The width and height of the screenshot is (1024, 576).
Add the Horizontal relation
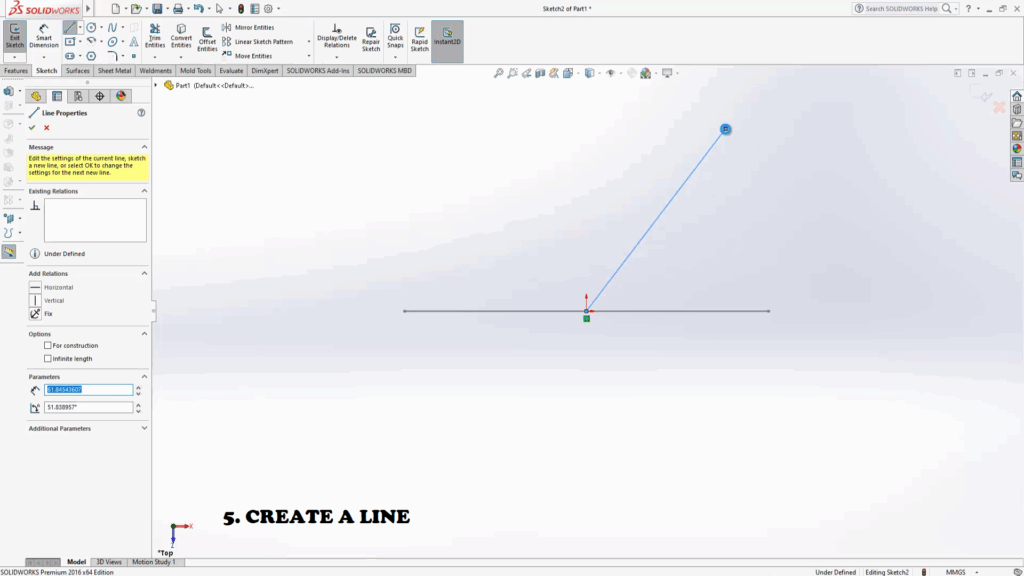click(58, 287)
